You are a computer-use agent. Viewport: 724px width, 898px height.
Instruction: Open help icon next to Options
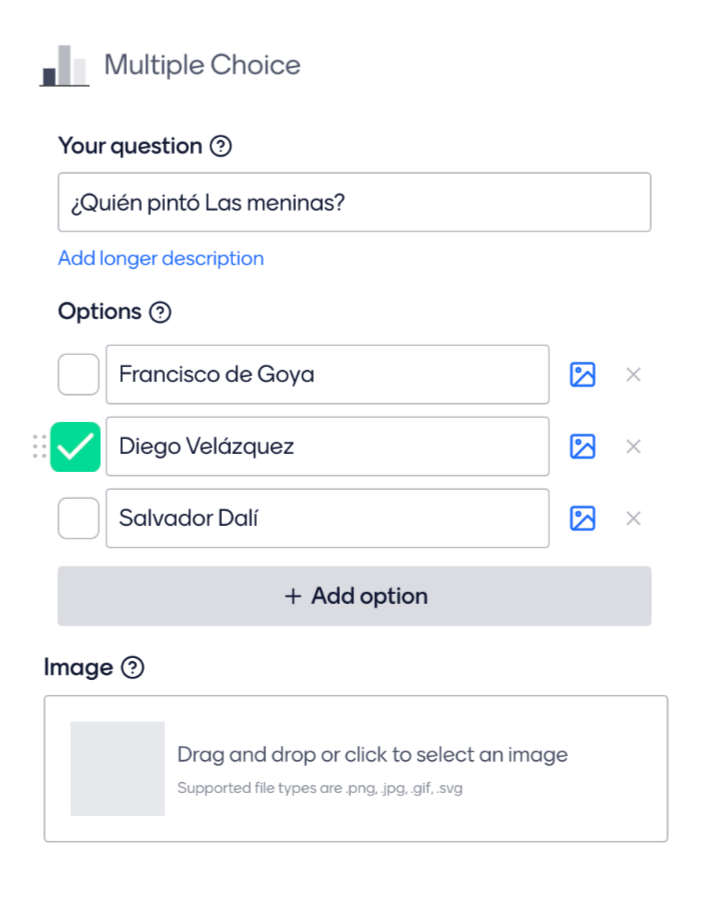(x=160, y=312)
